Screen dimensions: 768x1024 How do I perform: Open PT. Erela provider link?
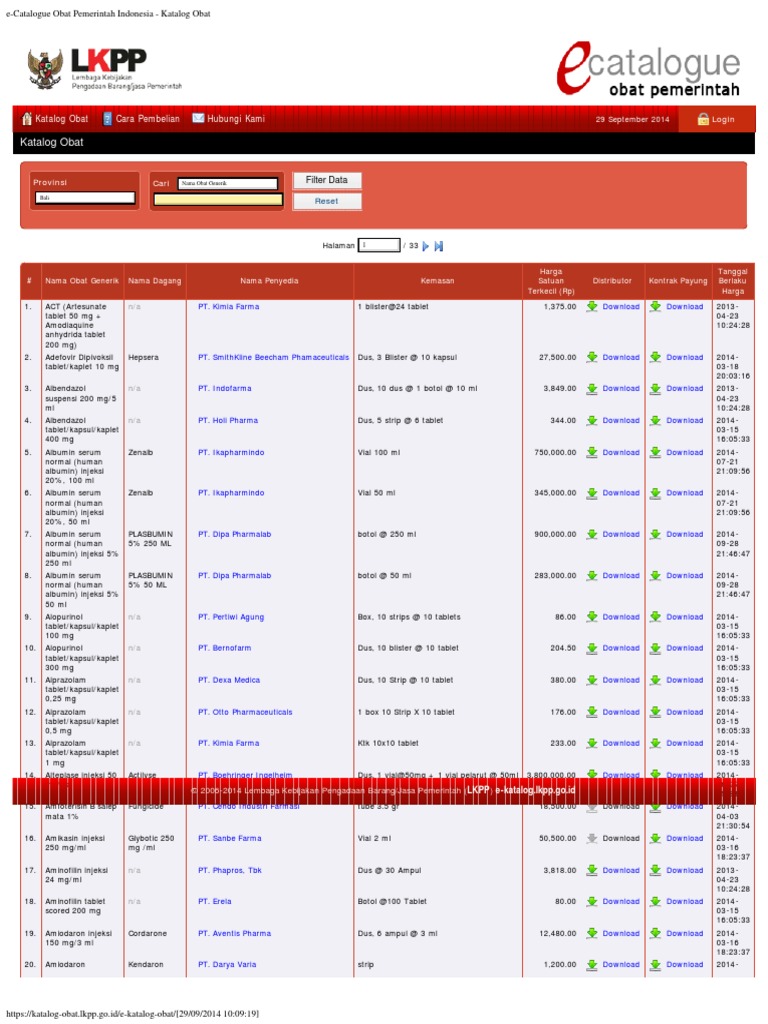tap(215, 901)
